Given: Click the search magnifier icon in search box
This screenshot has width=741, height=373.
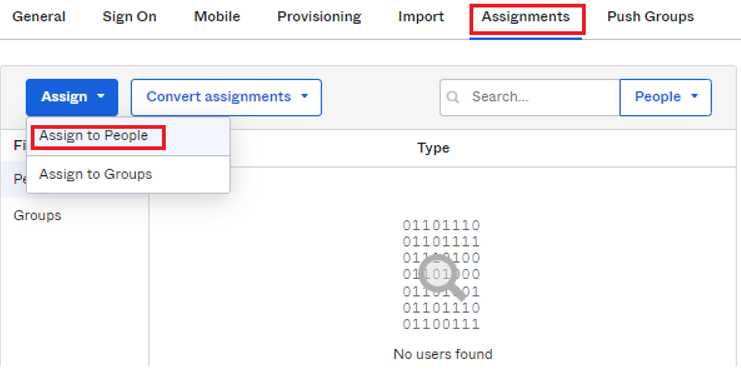Looking at the screenshot, I should (x=453, y=97).
